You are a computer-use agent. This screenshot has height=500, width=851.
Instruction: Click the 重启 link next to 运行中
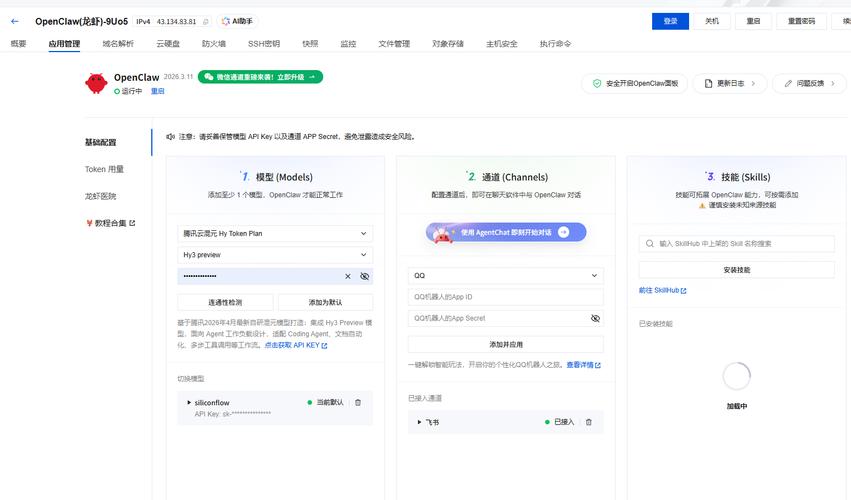[x=157, y=91]
